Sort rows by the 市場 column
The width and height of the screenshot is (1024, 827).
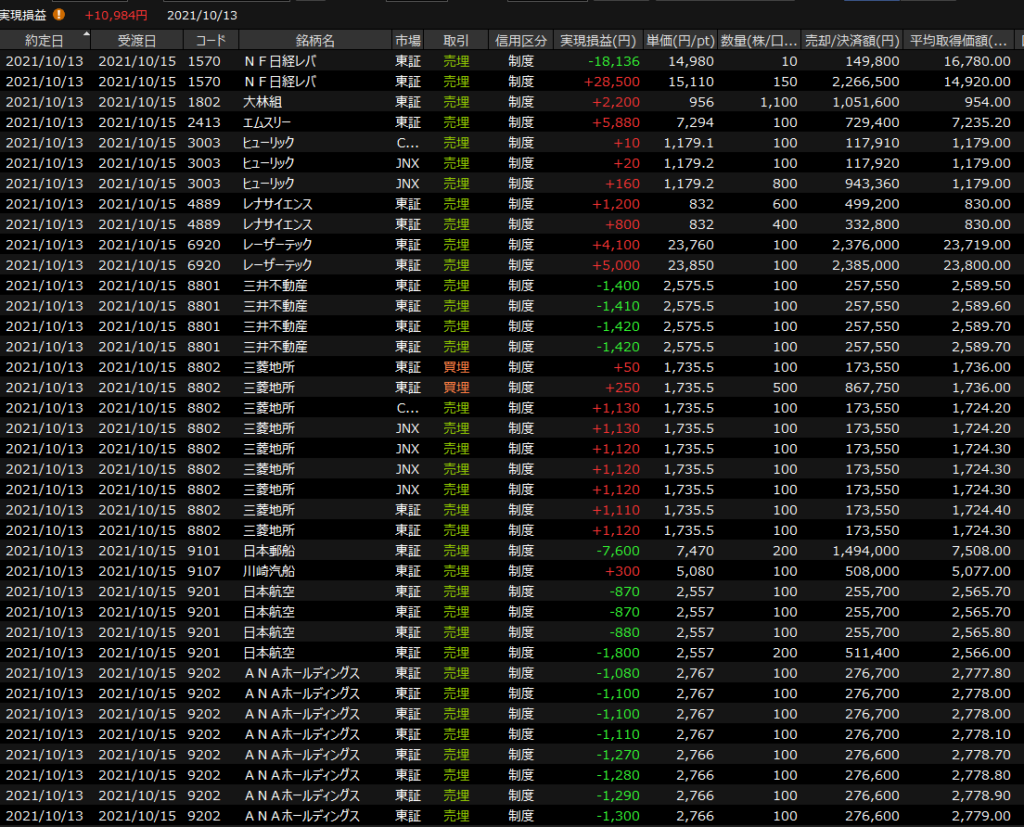click(x=407, y=41)
